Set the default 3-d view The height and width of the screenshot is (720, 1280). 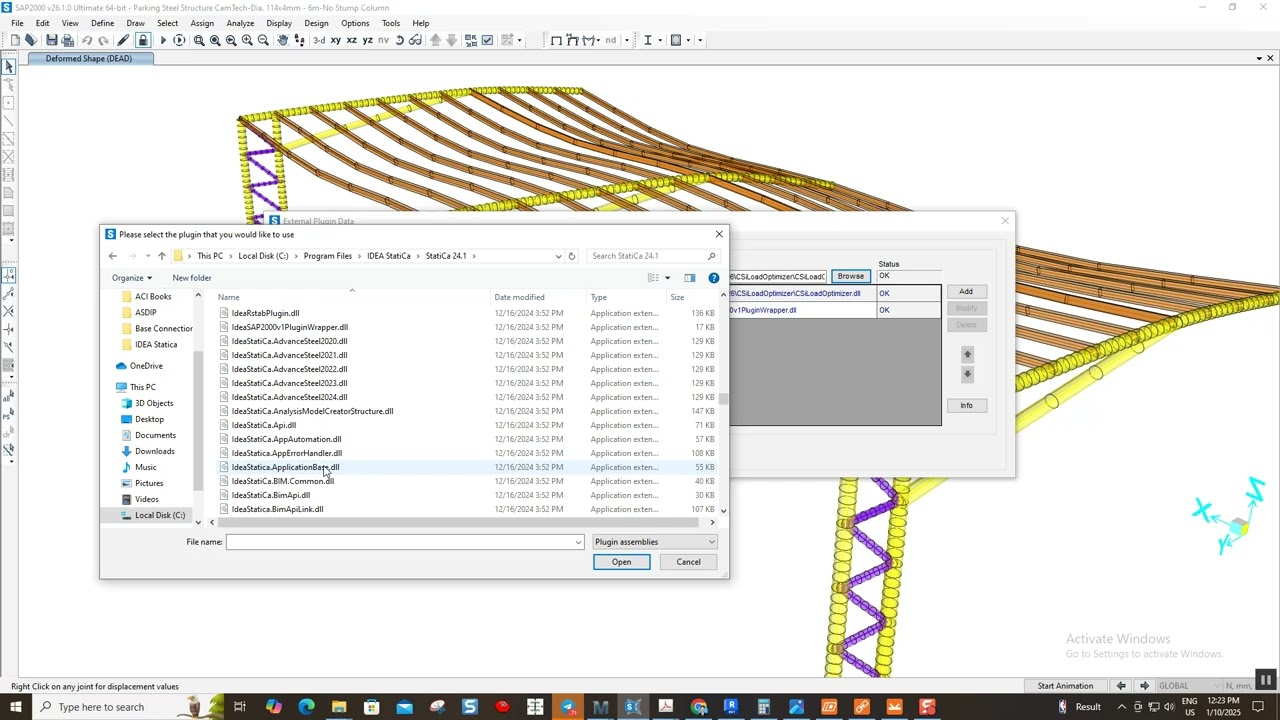point(319,40)
